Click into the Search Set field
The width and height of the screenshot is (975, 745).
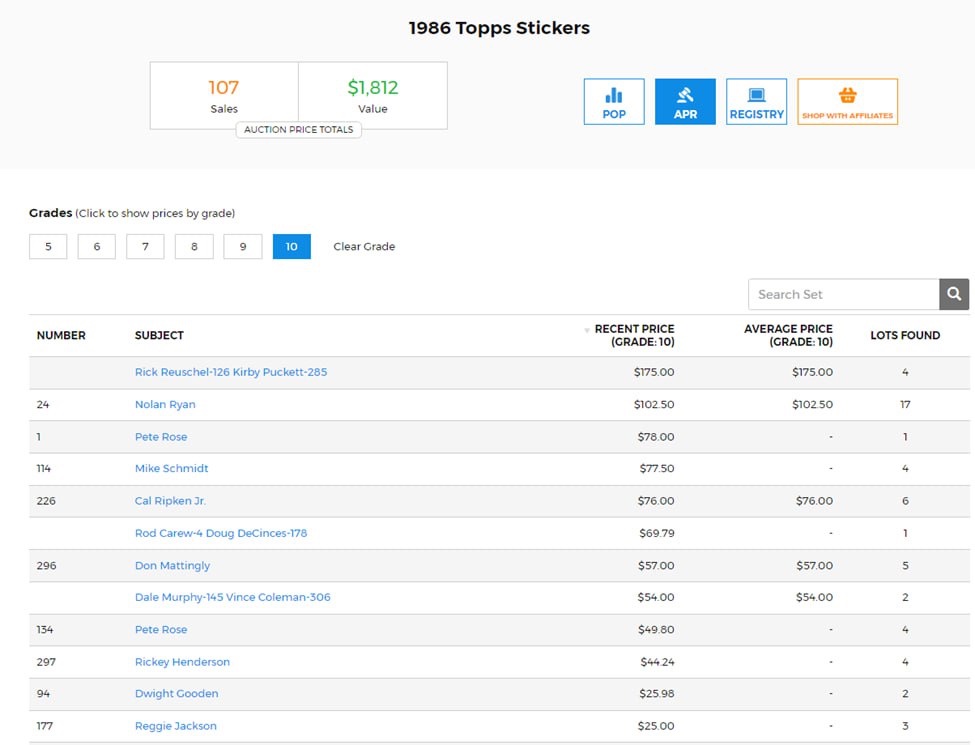pos(844,294)
